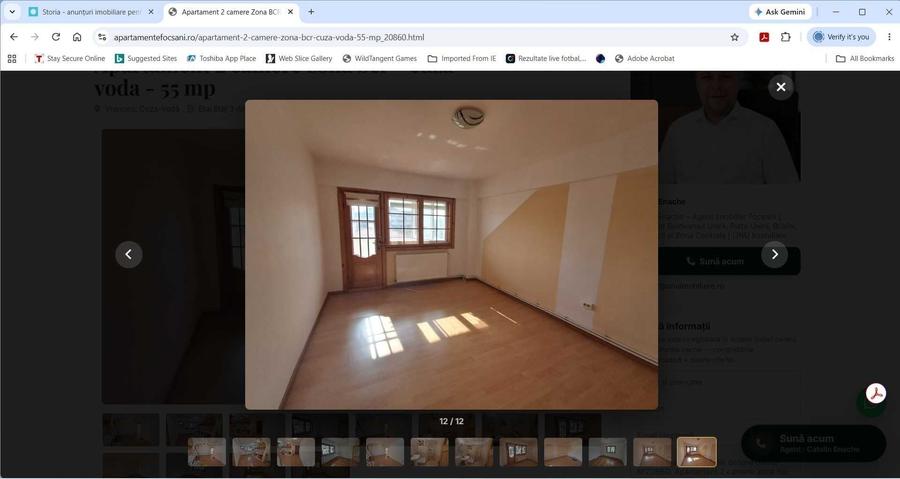The width and height of the screenshot is (900, 479).
Task: Open the sixth thumbnail in the lightbox strip
Action: click(x=429, y=452)
